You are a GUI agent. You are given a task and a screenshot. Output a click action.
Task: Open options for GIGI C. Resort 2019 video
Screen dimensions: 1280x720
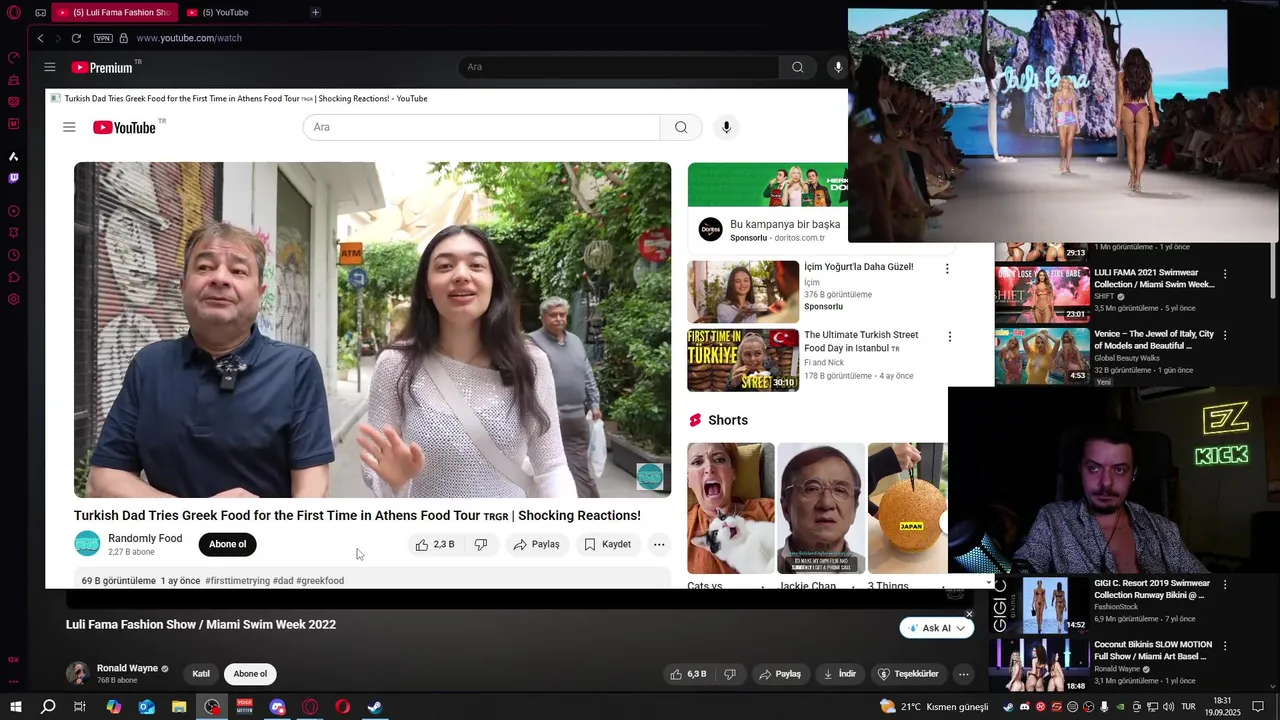1225,584
